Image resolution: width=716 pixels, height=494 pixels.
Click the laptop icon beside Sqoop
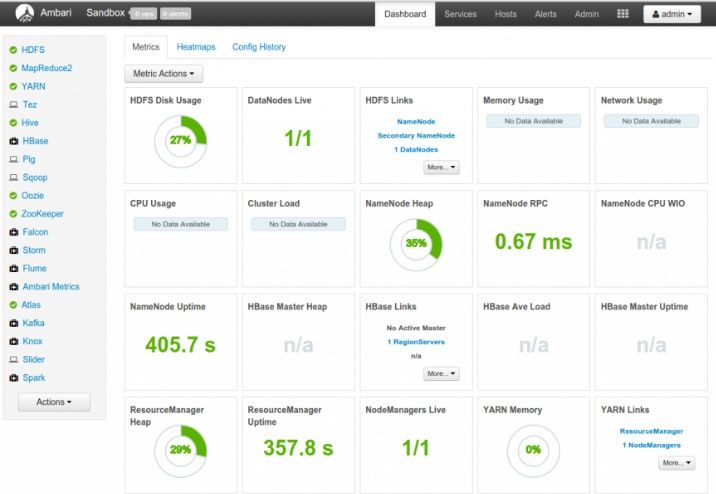pos(14,178)
